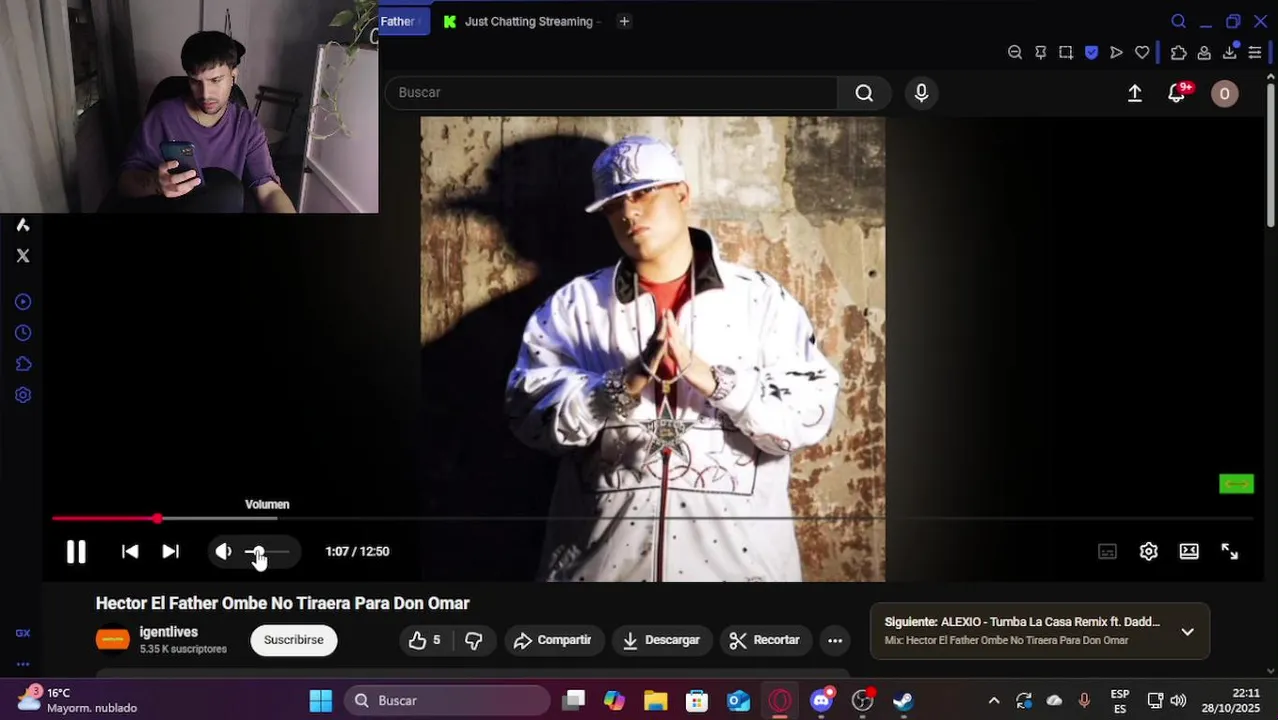
Task: Open the browser downloads icon
Action: [1230, 53]
